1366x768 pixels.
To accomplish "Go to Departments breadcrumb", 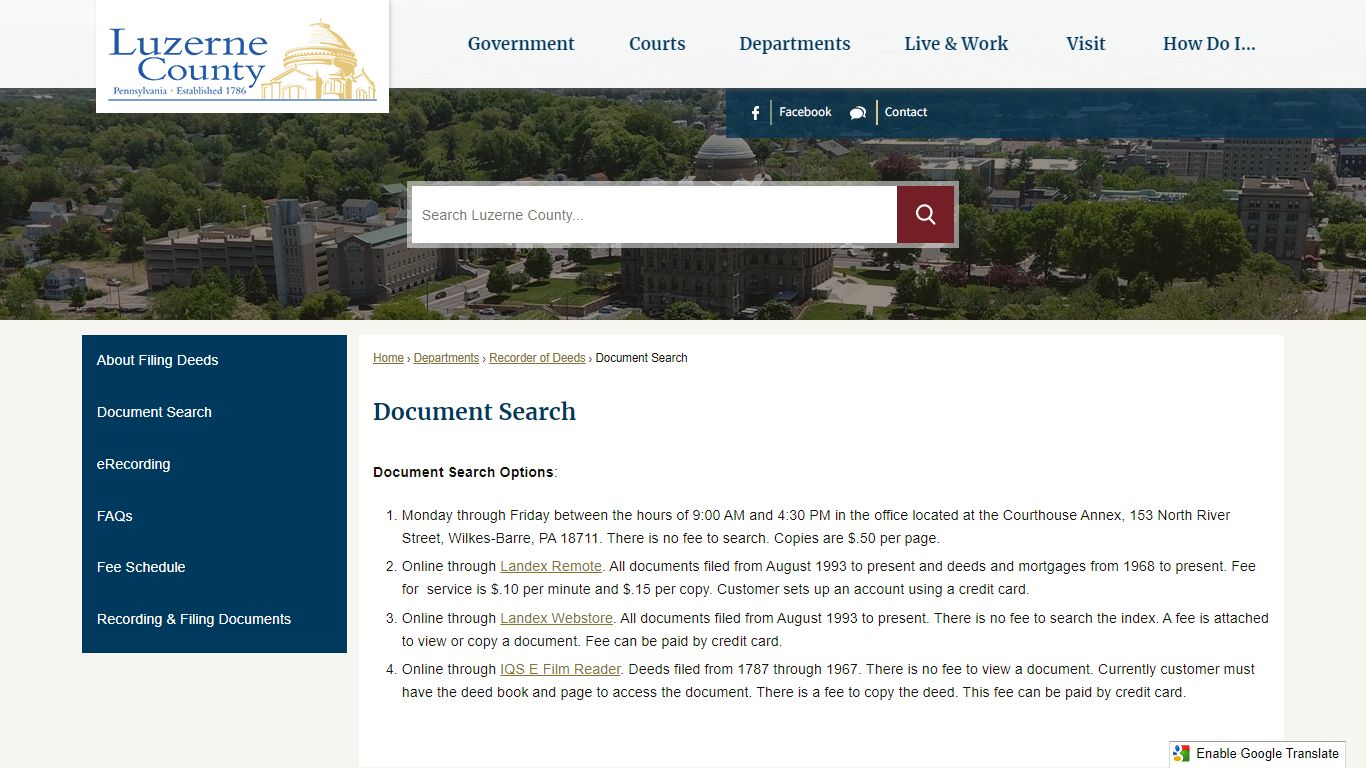I will click(446, 358).
